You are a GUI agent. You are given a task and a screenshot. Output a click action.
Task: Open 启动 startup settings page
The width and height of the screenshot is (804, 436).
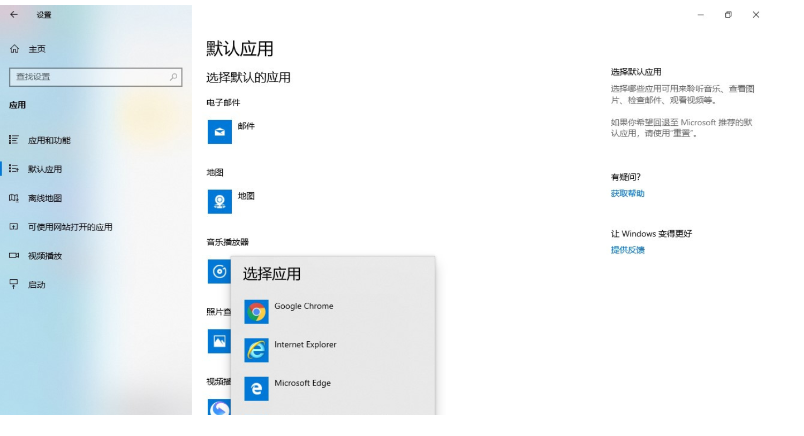pyautogui.click(x=37, y=285)
